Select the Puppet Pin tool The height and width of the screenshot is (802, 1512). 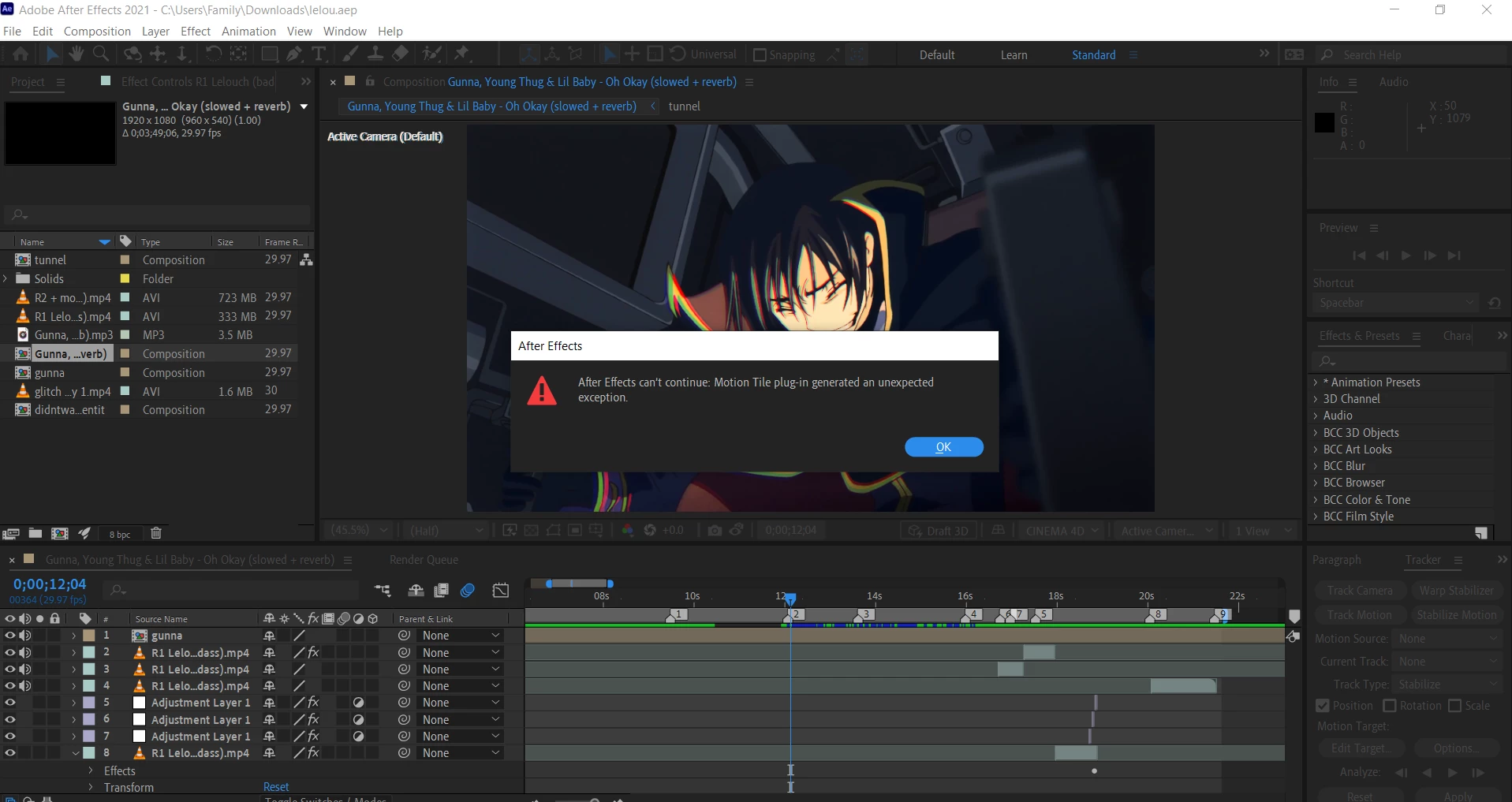[462, 54]
